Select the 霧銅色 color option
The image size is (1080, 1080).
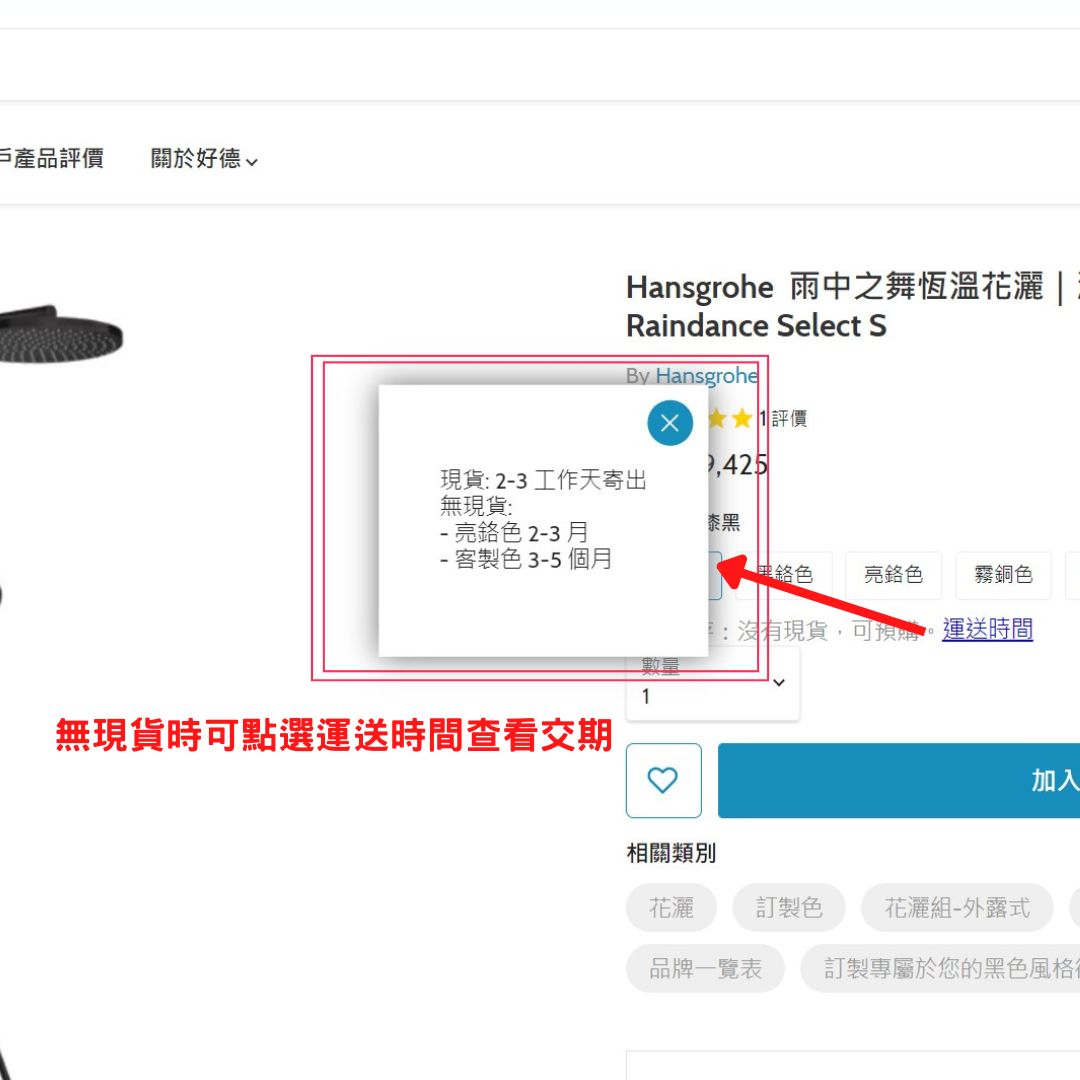click(x=1003, y=574)
